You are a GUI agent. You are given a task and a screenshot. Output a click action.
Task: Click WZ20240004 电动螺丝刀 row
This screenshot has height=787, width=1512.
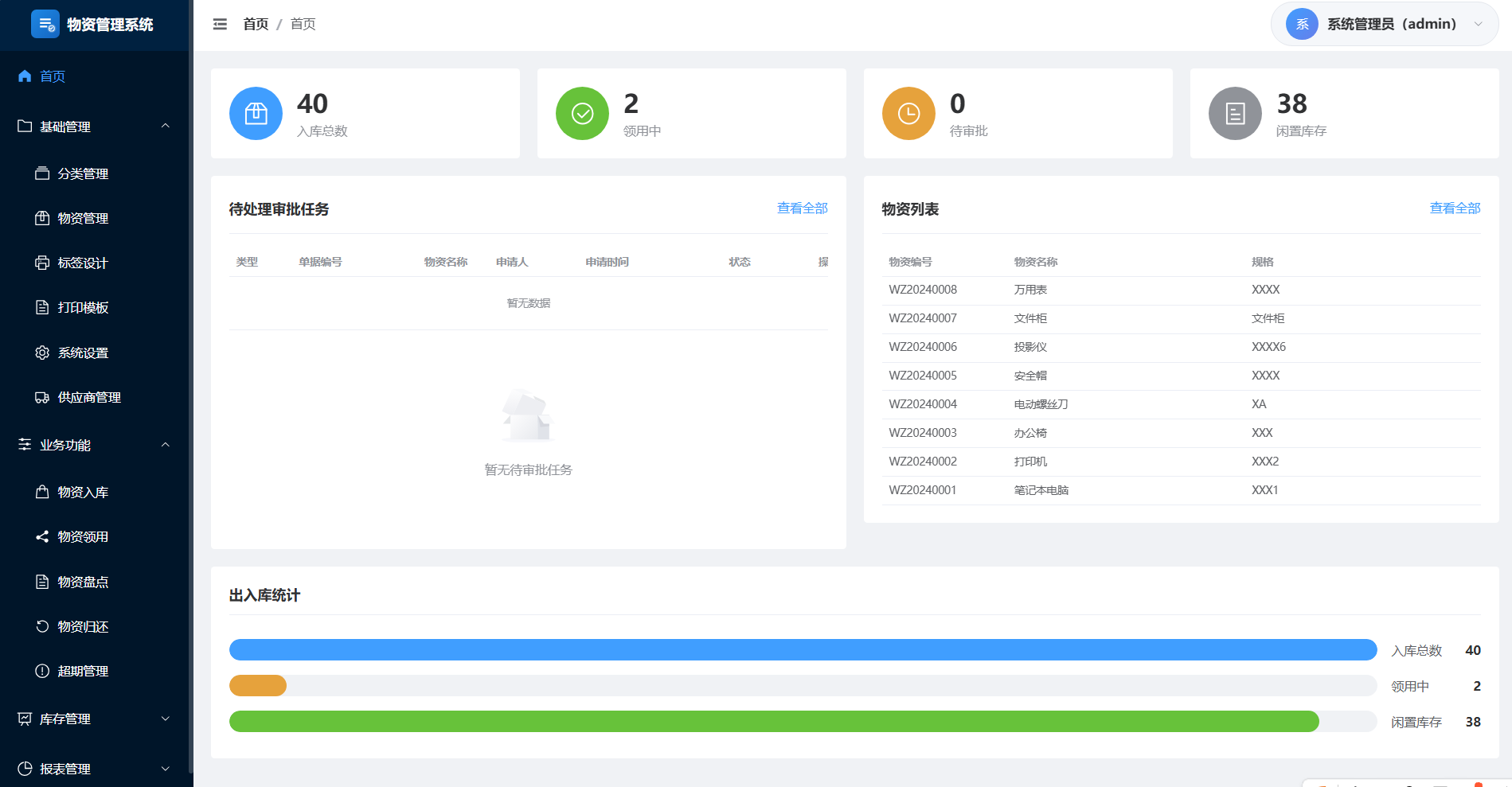[x=1182, y=404]
